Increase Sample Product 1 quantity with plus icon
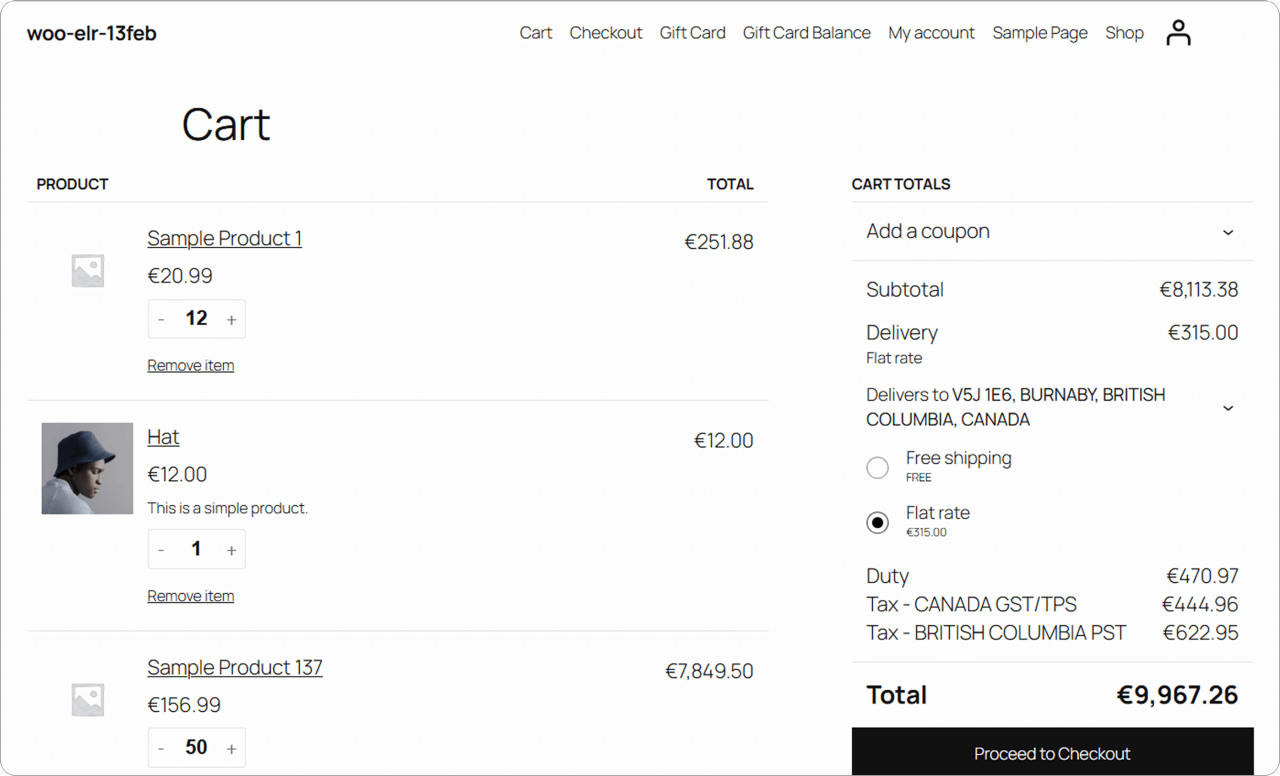 pyautogui.click(x=231, y=318)
